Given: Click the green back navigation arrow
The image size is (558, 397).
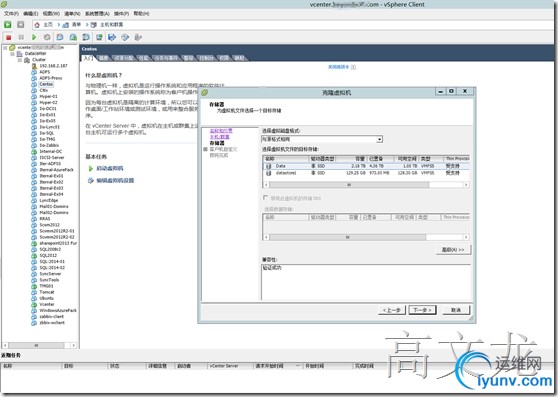Looking at the screenshot, I should point(7,25).
